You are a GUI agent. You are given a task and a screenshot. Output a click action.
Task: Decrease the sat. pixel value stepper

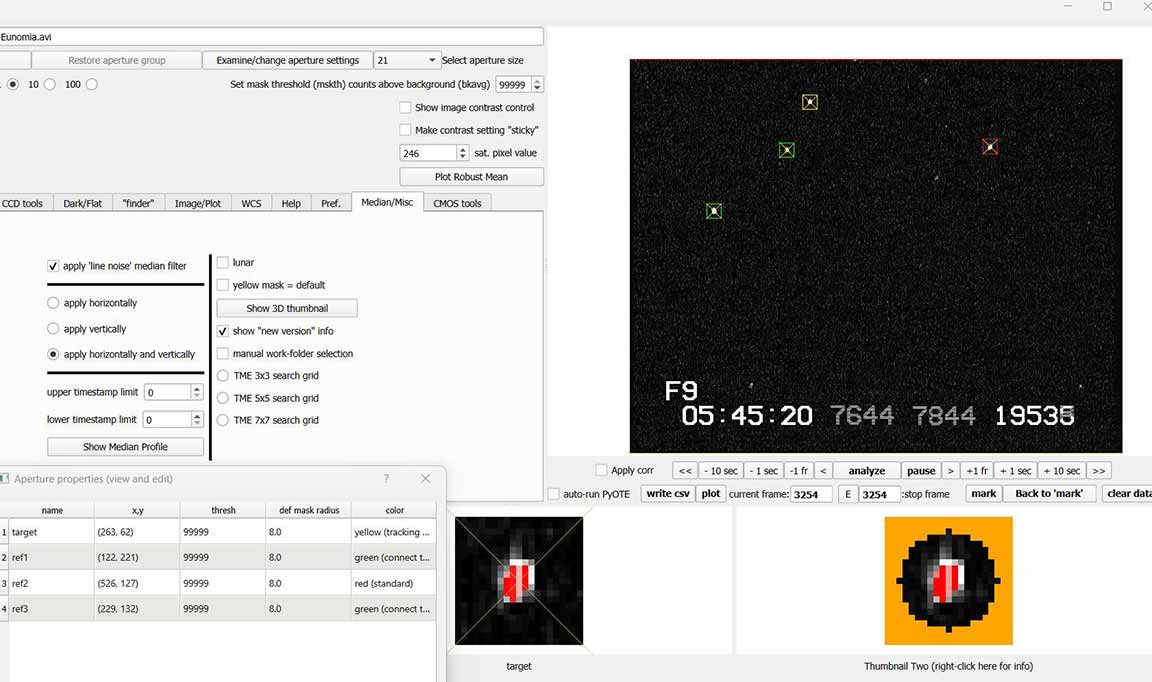[462, 157]
